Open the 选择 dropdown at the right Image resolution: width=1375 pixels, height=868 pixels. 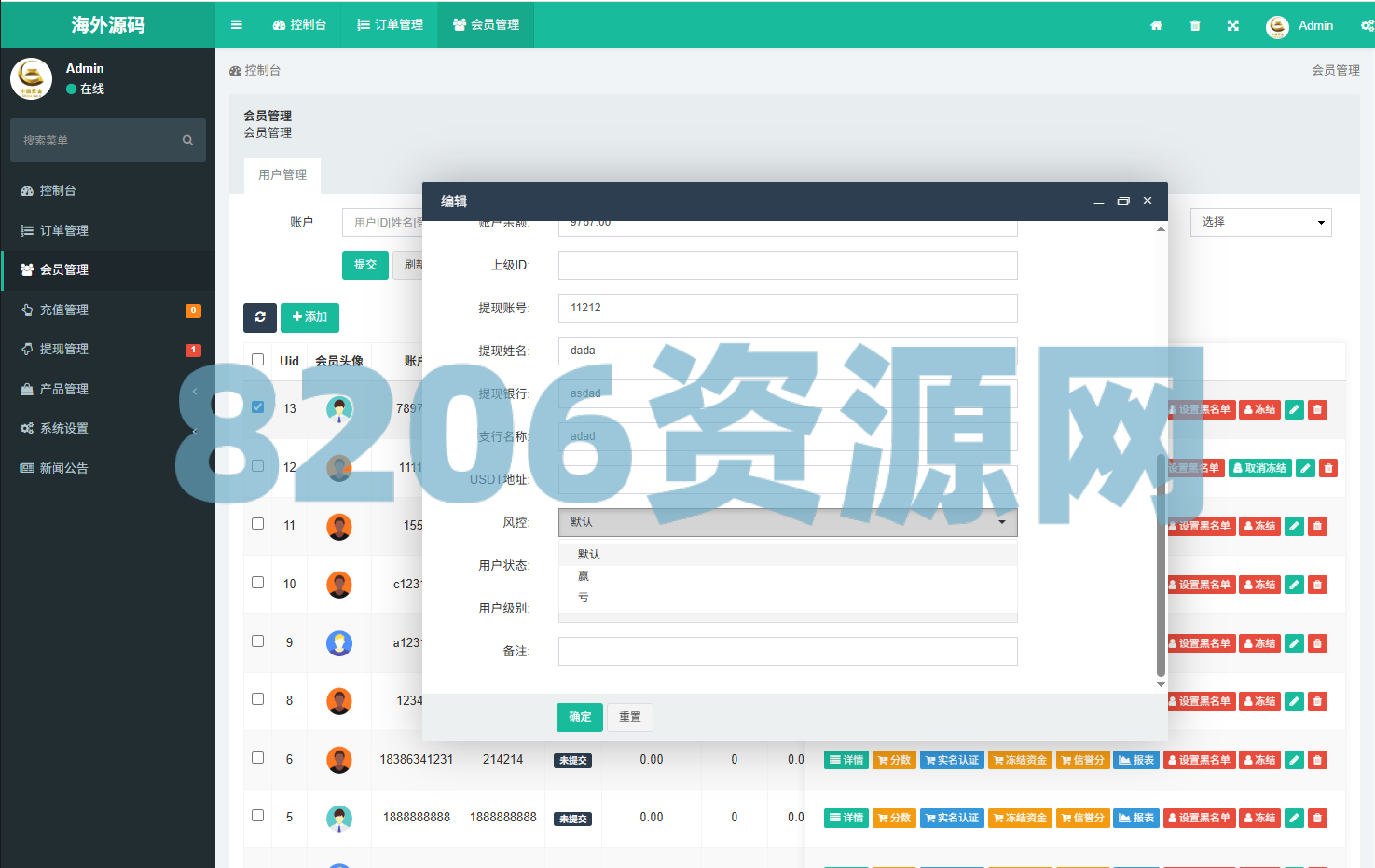1260,222
